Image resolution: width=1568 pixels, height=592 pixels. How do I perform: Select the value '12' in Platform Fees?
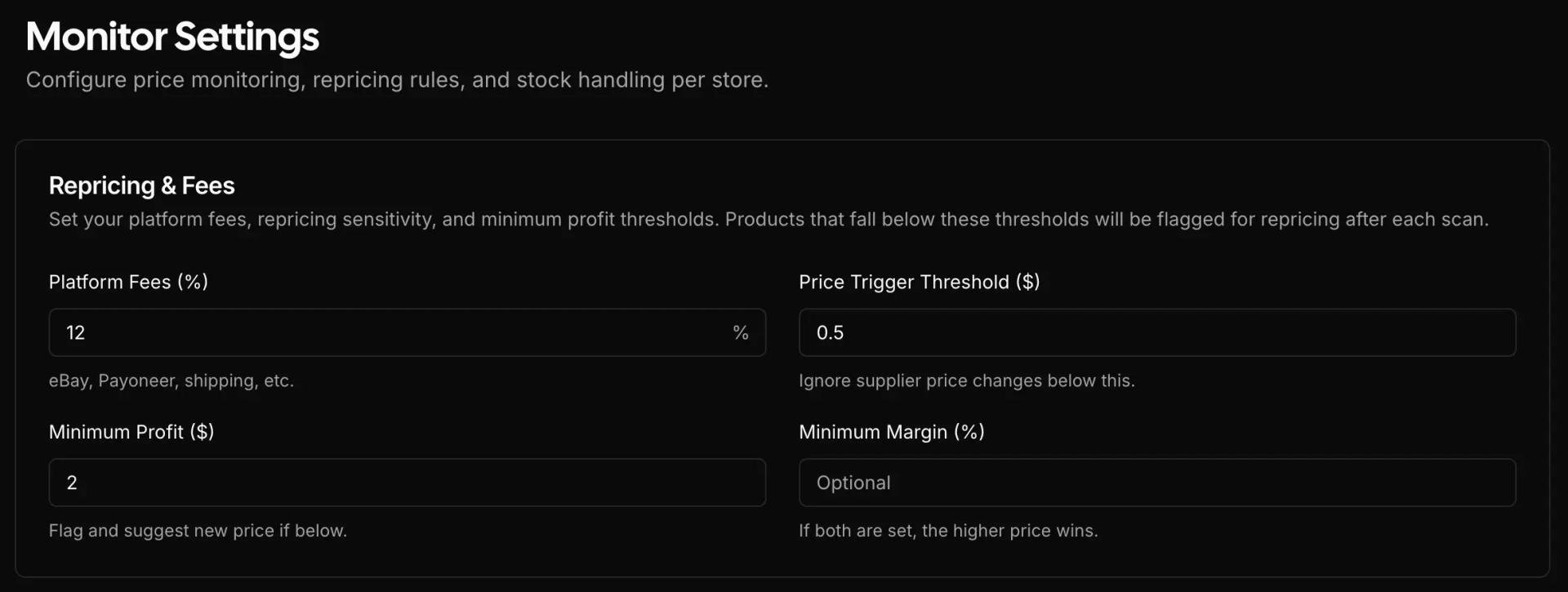[76, 332]
